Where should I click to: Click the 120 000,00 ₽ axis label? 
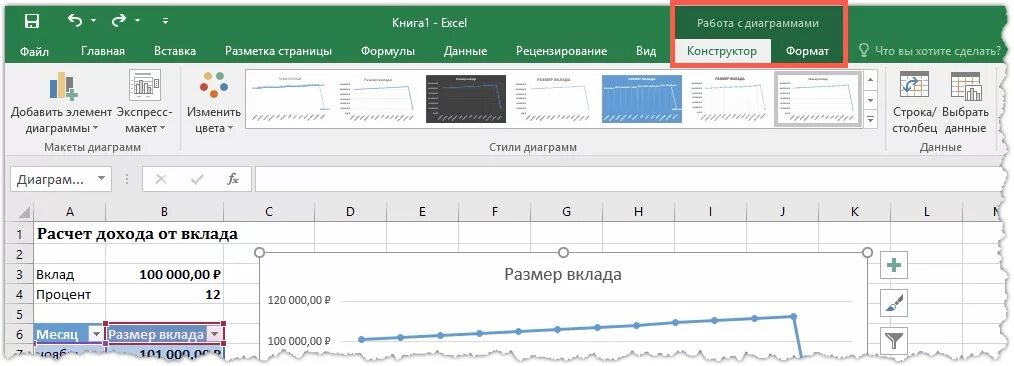click(x=298, y=300)
